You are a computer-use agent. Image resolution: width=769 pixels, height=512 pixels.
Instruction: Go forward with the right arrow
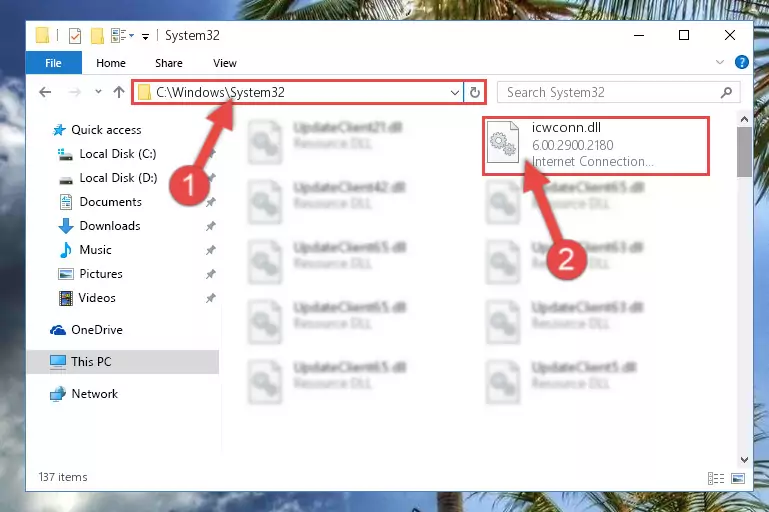[75, 92]
